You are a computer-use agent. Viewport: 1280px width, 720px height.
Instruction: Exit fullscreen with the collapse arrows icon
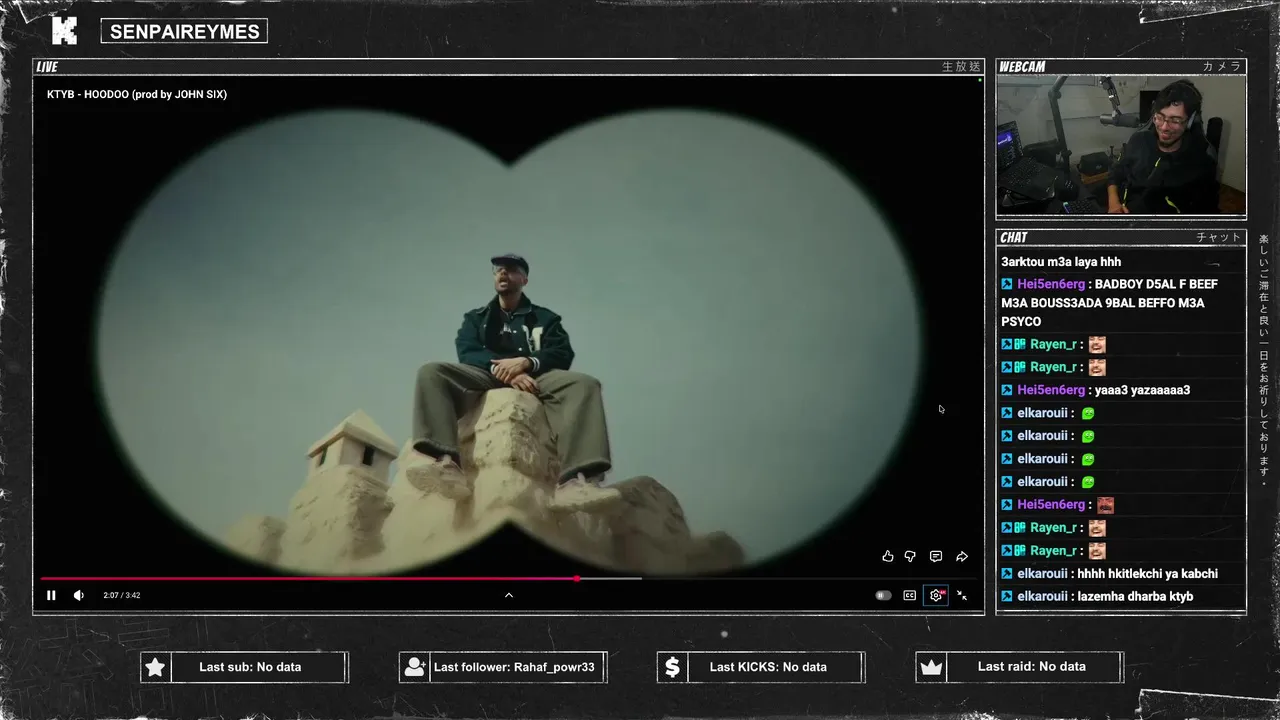click(962, 595)
